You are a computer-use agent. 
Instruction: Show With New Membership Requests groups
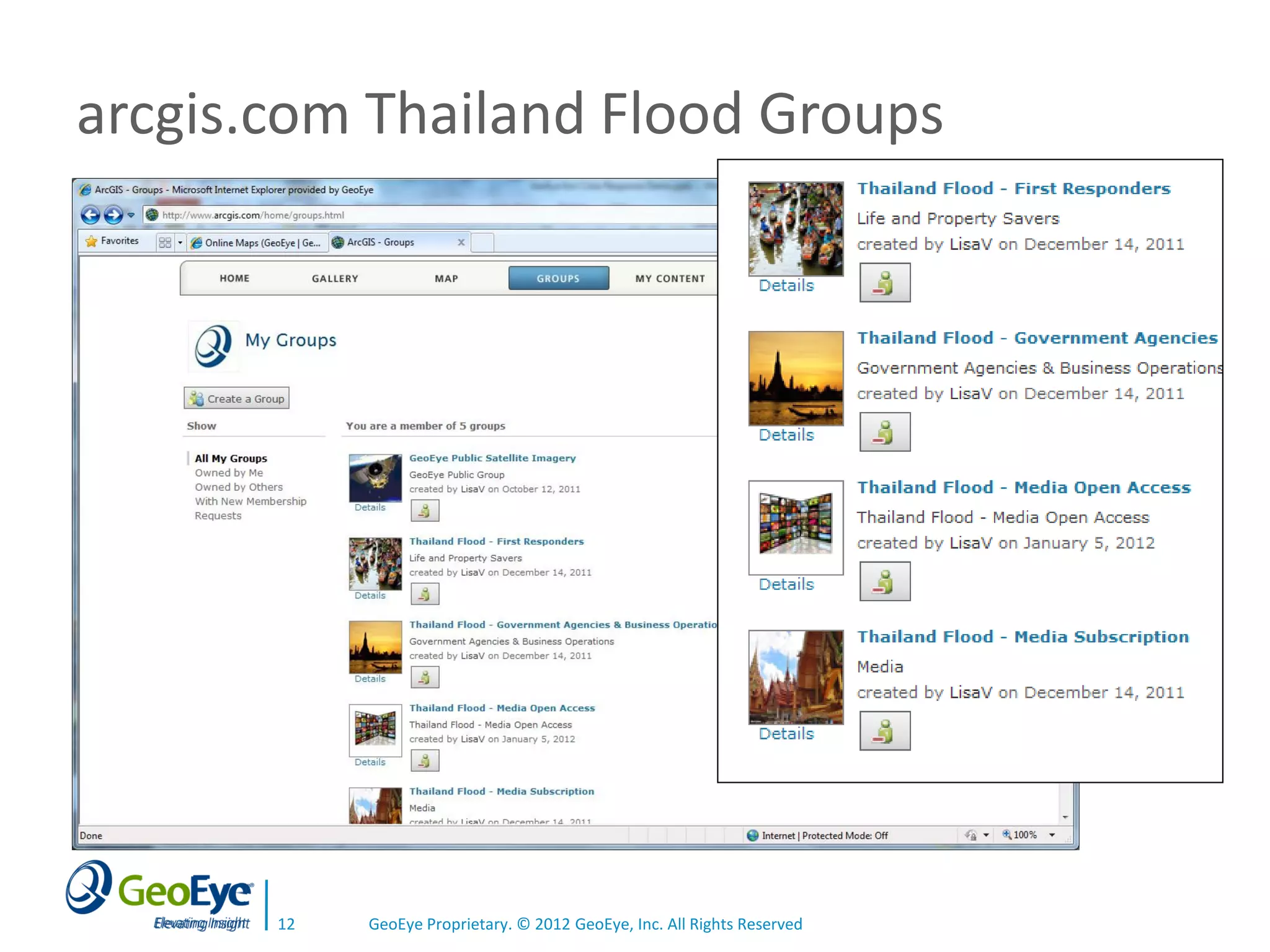pos(251,508)
